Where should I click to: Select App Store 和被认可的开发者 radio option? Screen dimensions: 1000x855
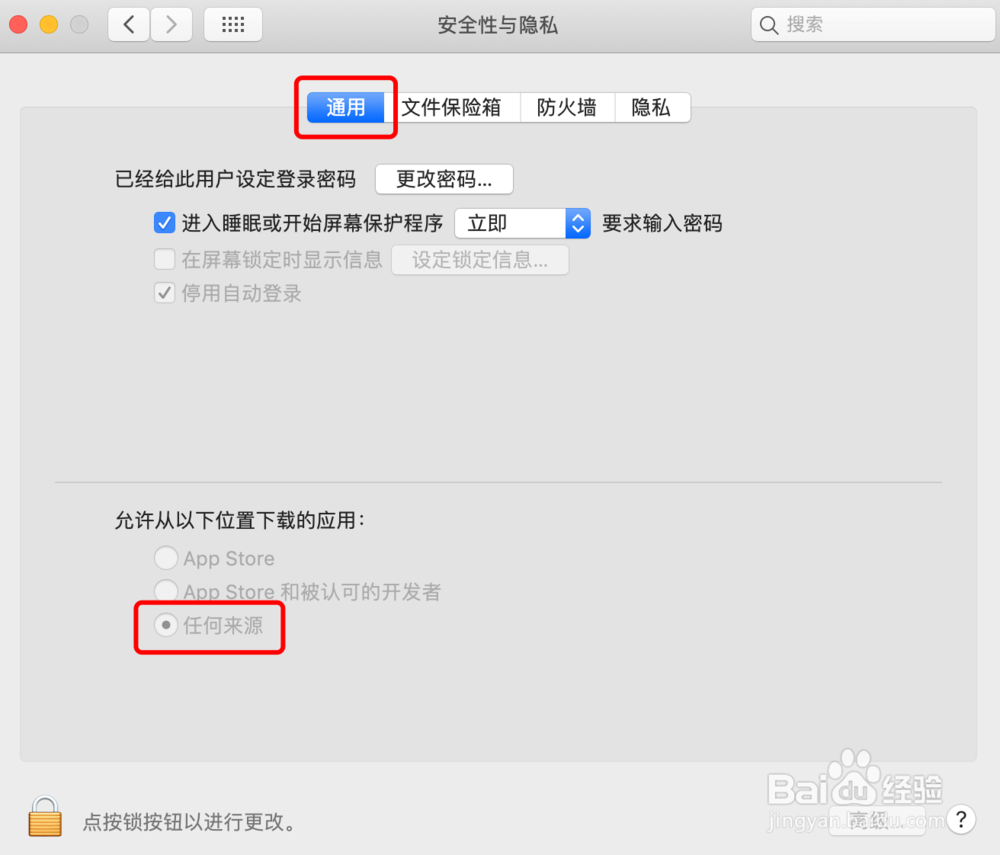coord(166,591)
